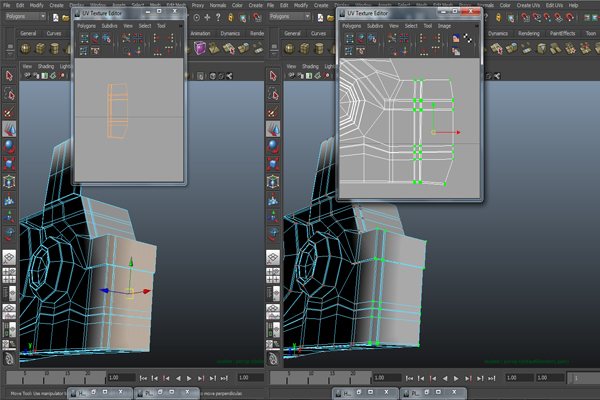Click the range slider handle in right window
600x400 pixels.
click(571, 378)
